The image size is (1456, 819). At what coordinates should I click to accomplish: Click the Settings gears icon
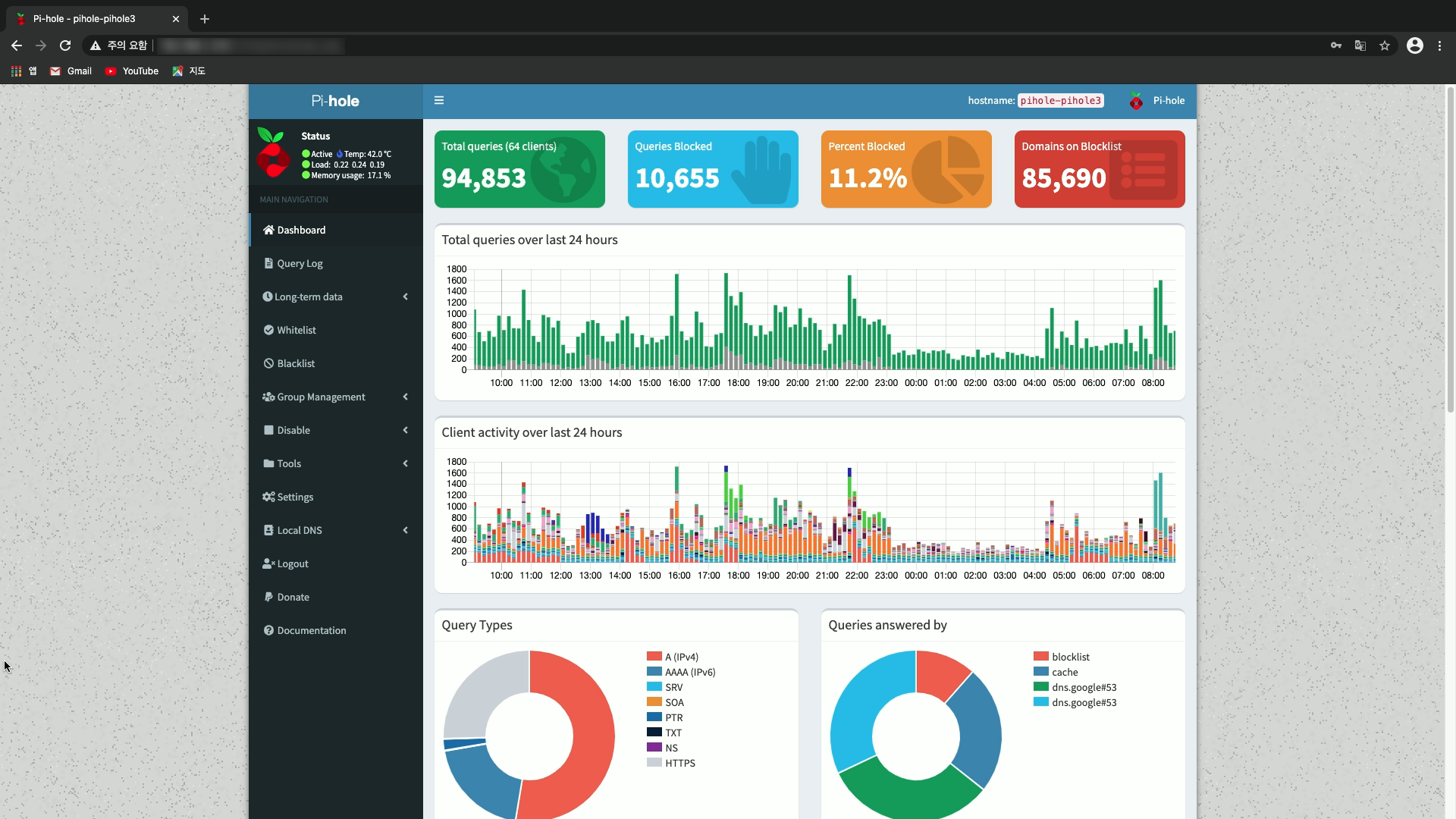click(x=268, y=497)
